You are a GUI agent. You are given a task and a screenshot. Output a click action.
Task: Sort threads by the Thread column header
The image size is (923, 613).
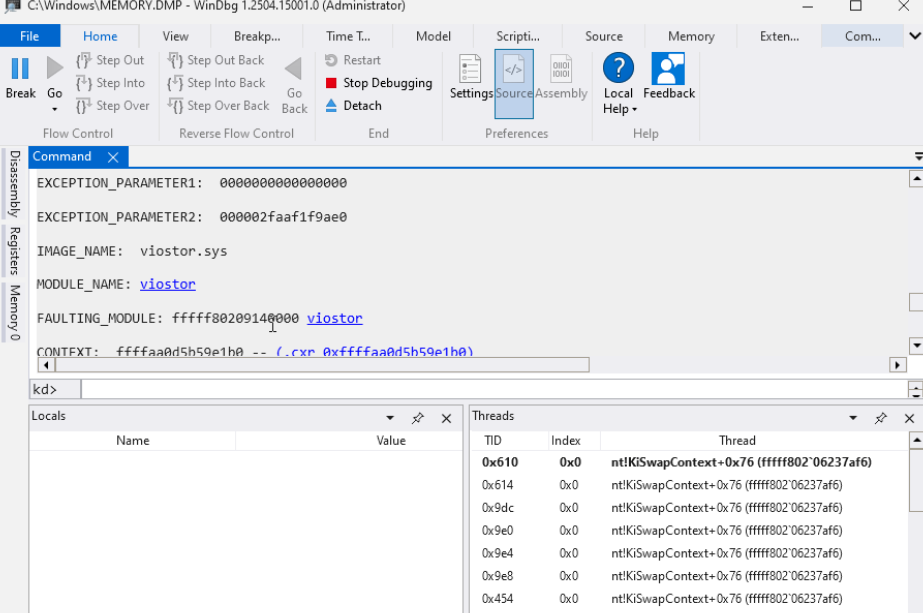point(737,440)
